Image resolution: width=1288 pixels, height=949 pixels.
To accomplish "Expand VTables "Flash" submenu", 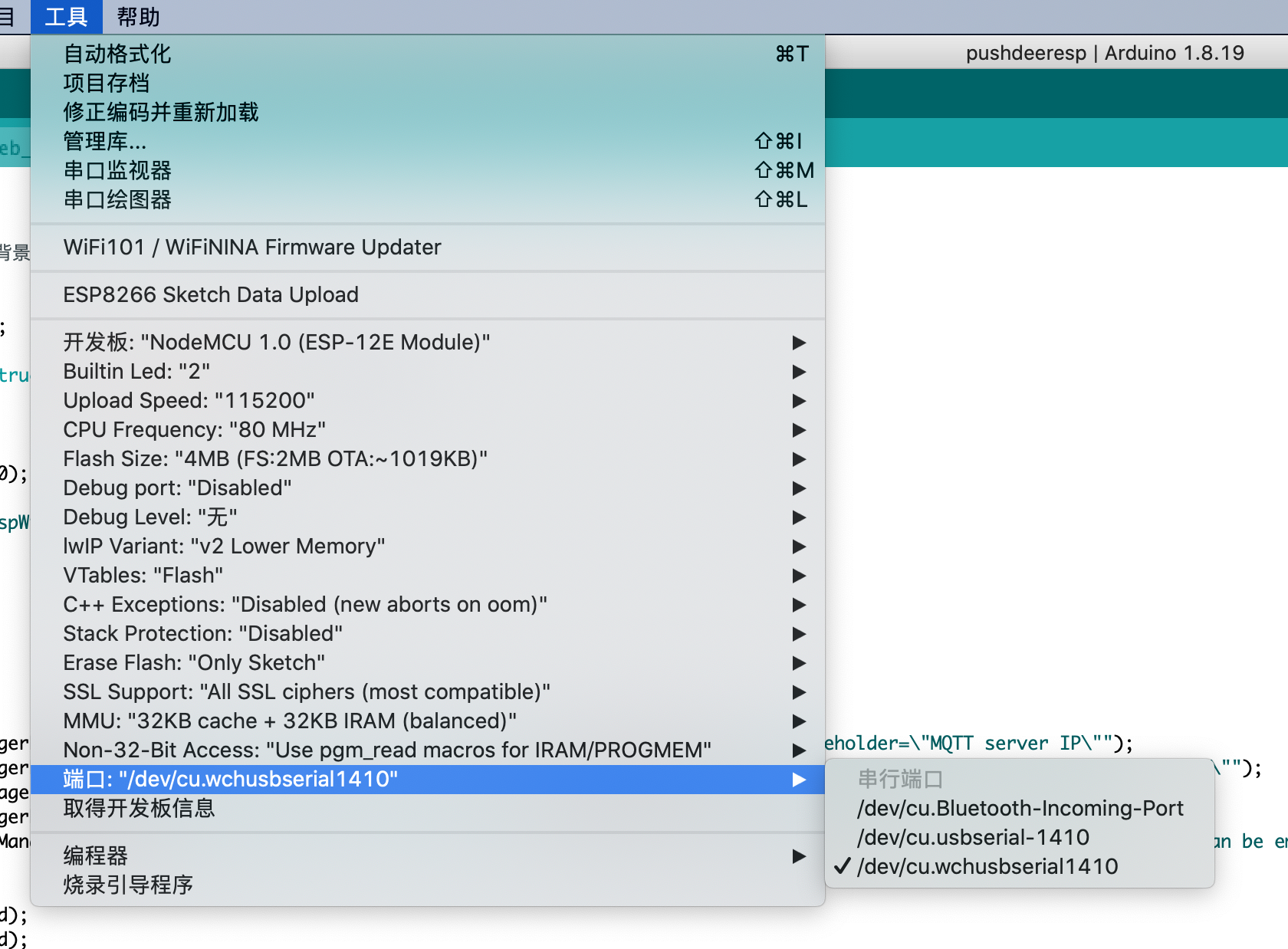I will tap(428, 575).
